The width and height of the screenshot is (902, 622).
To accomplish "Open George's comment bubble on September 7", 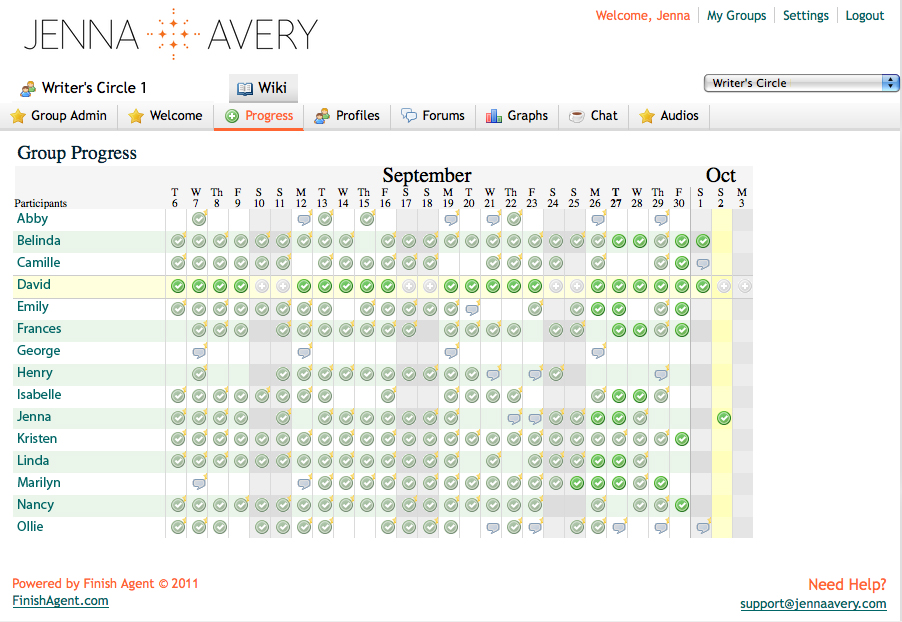I will coord(199,352).
